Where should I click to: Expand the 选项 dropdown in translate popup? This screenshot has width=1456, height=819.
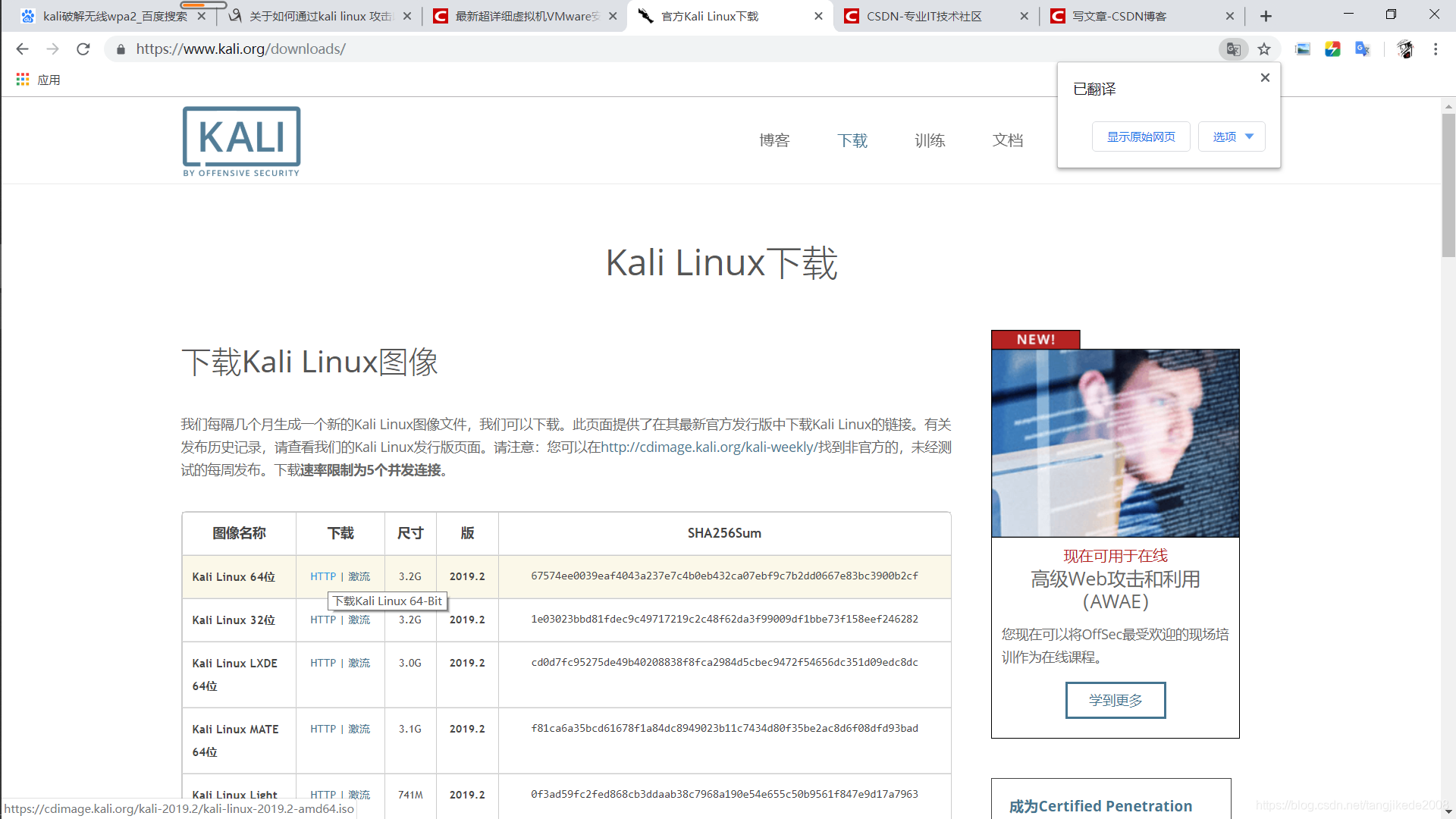pos(1232,136)
